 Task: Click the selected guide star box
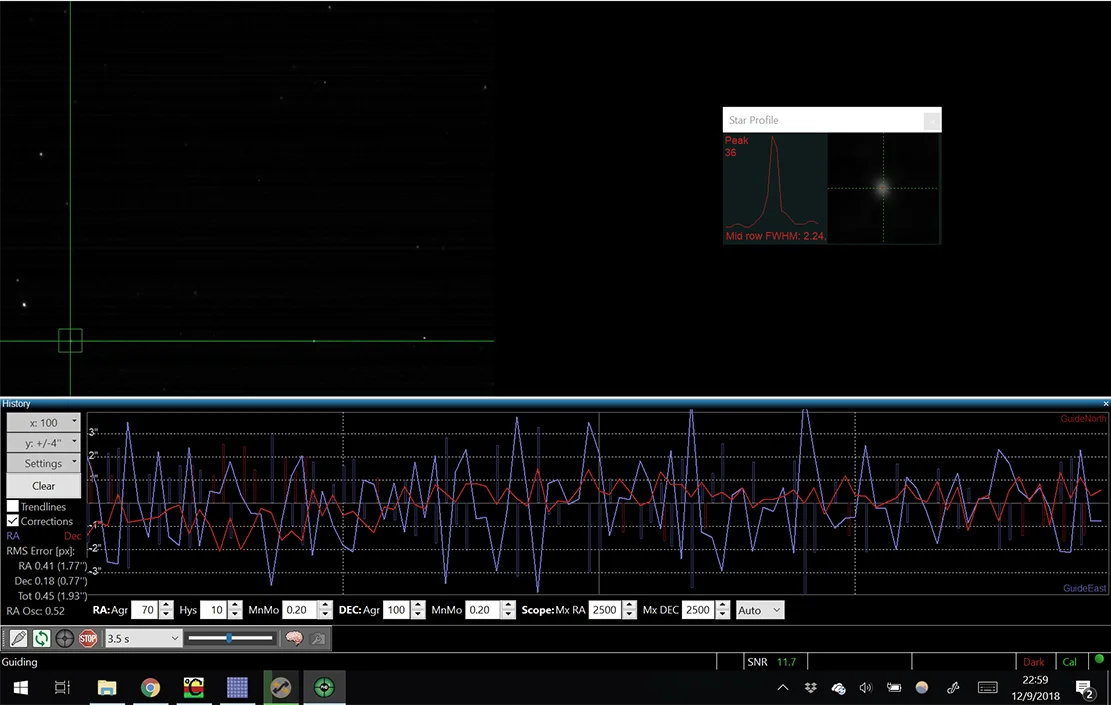(70, 341)
